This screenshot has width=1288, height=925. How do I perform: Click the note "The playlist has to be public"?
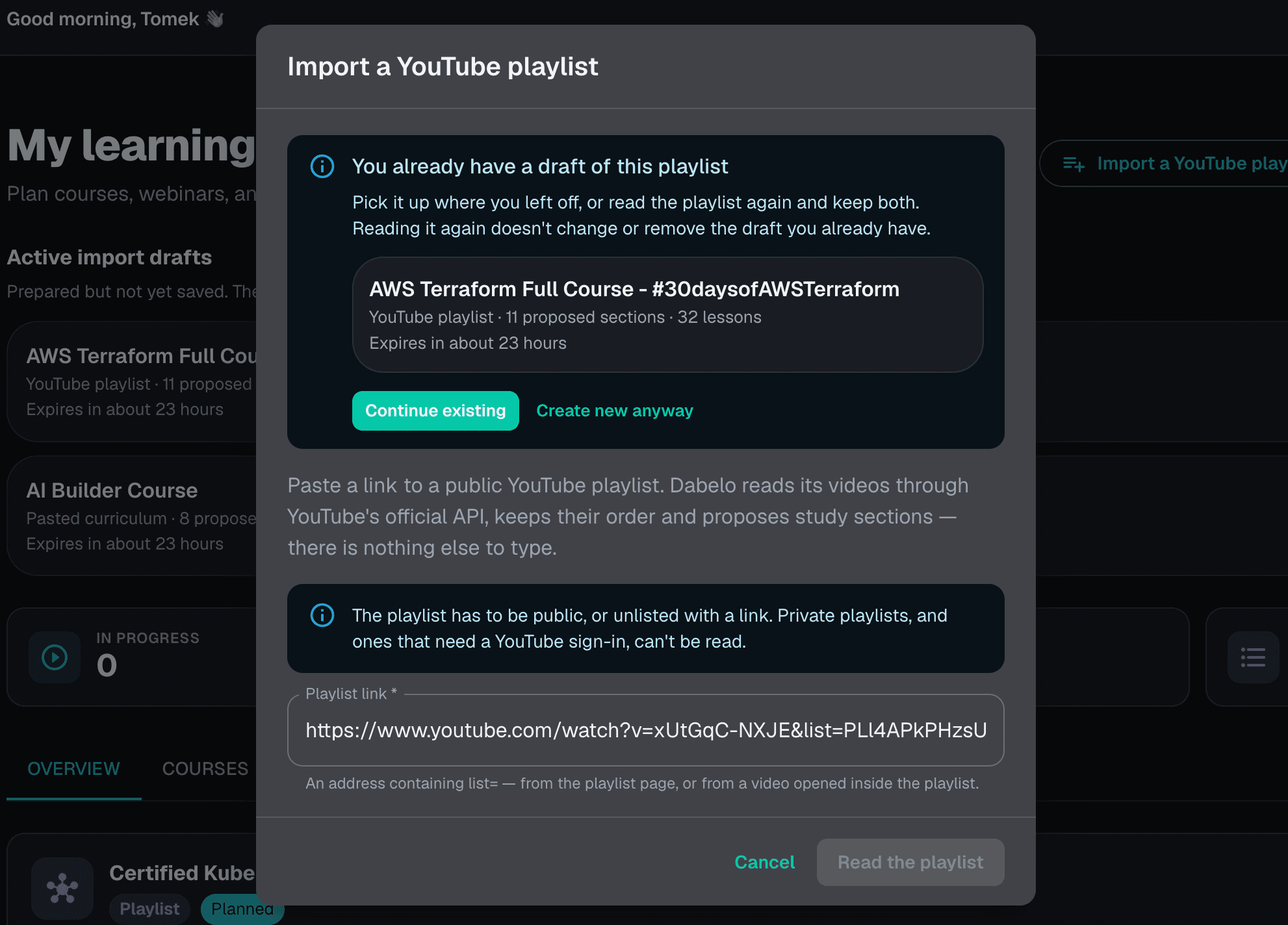(x=650, y=628)
